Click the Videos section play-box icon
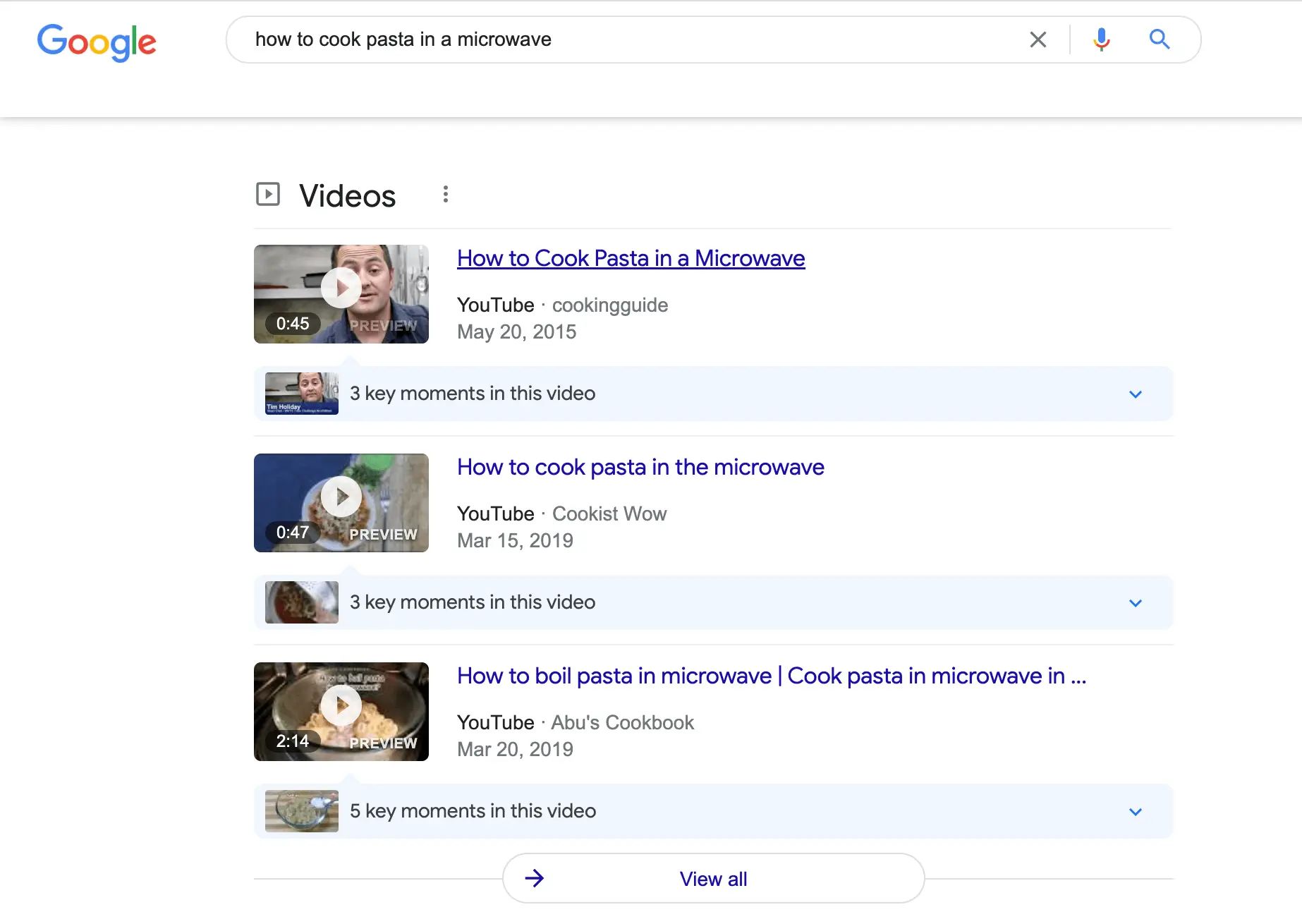This screenshot has width=1302, height=924. [x=268, y=195]
